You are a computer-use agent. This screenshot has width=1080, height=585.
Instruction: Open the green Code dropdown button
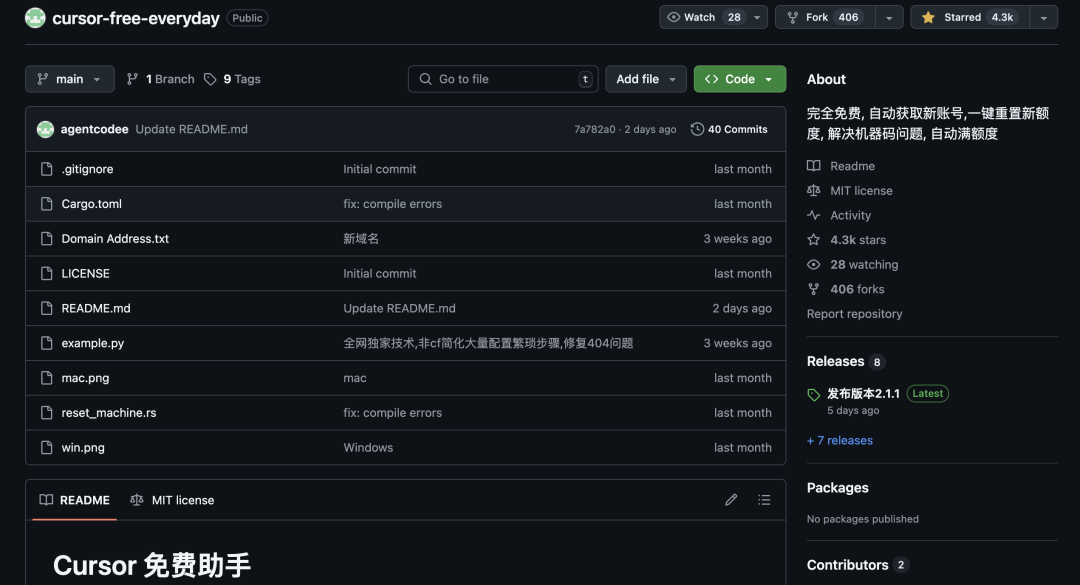click(x=740, y=79)
